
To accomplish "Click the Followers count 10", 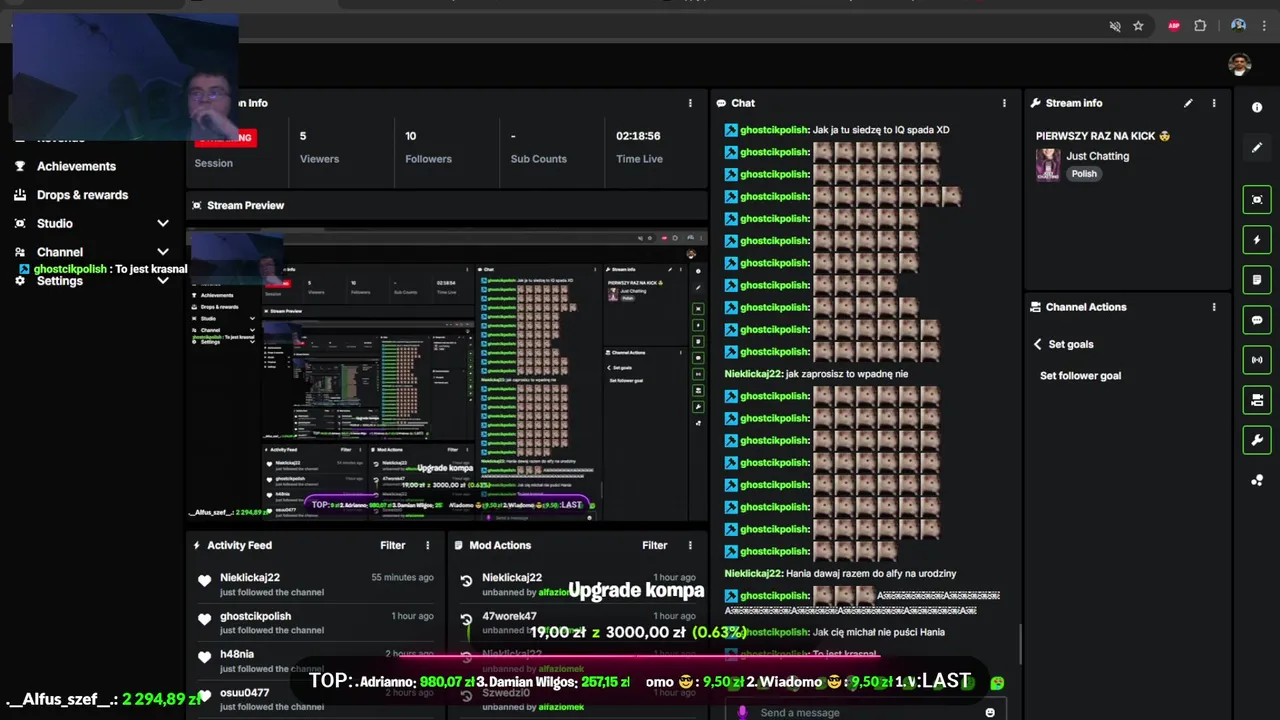I will (x=410, y=136).
